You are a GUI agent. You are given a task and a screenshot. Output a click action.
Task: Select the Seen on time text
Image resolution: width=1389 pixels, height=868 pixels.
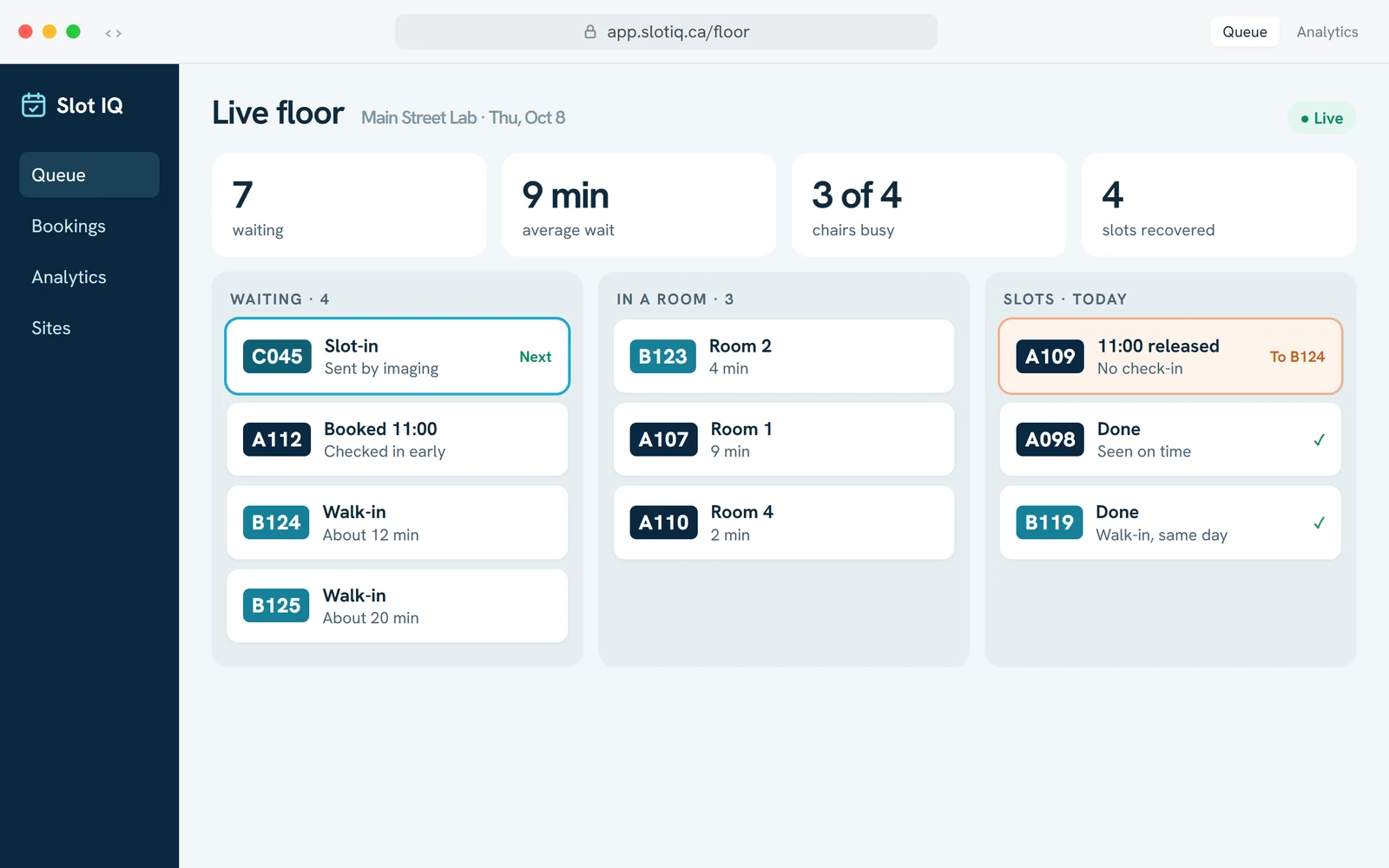[1144, 451]
